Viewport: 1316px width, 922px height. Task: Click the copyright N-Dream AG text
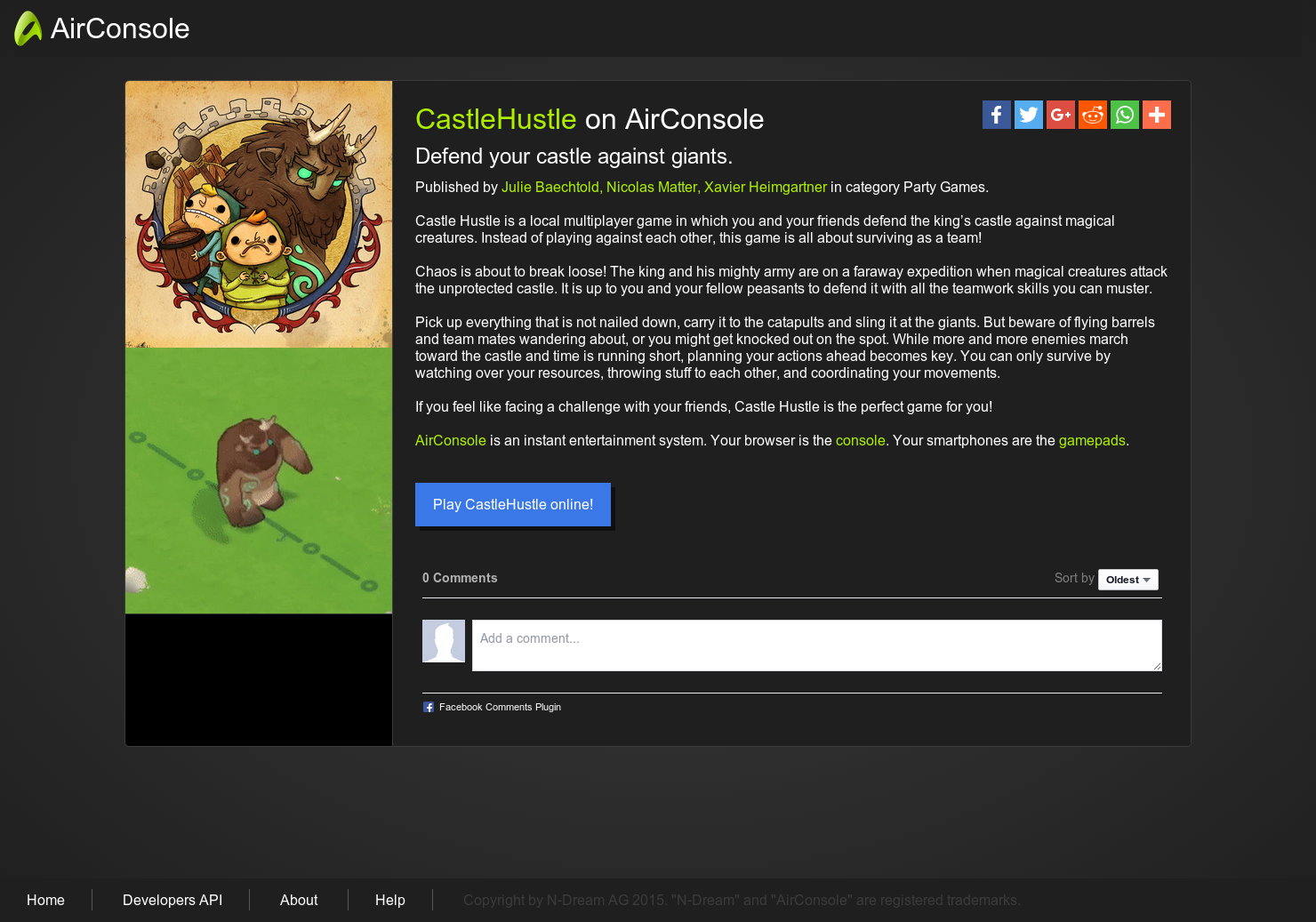coord(742,900)
